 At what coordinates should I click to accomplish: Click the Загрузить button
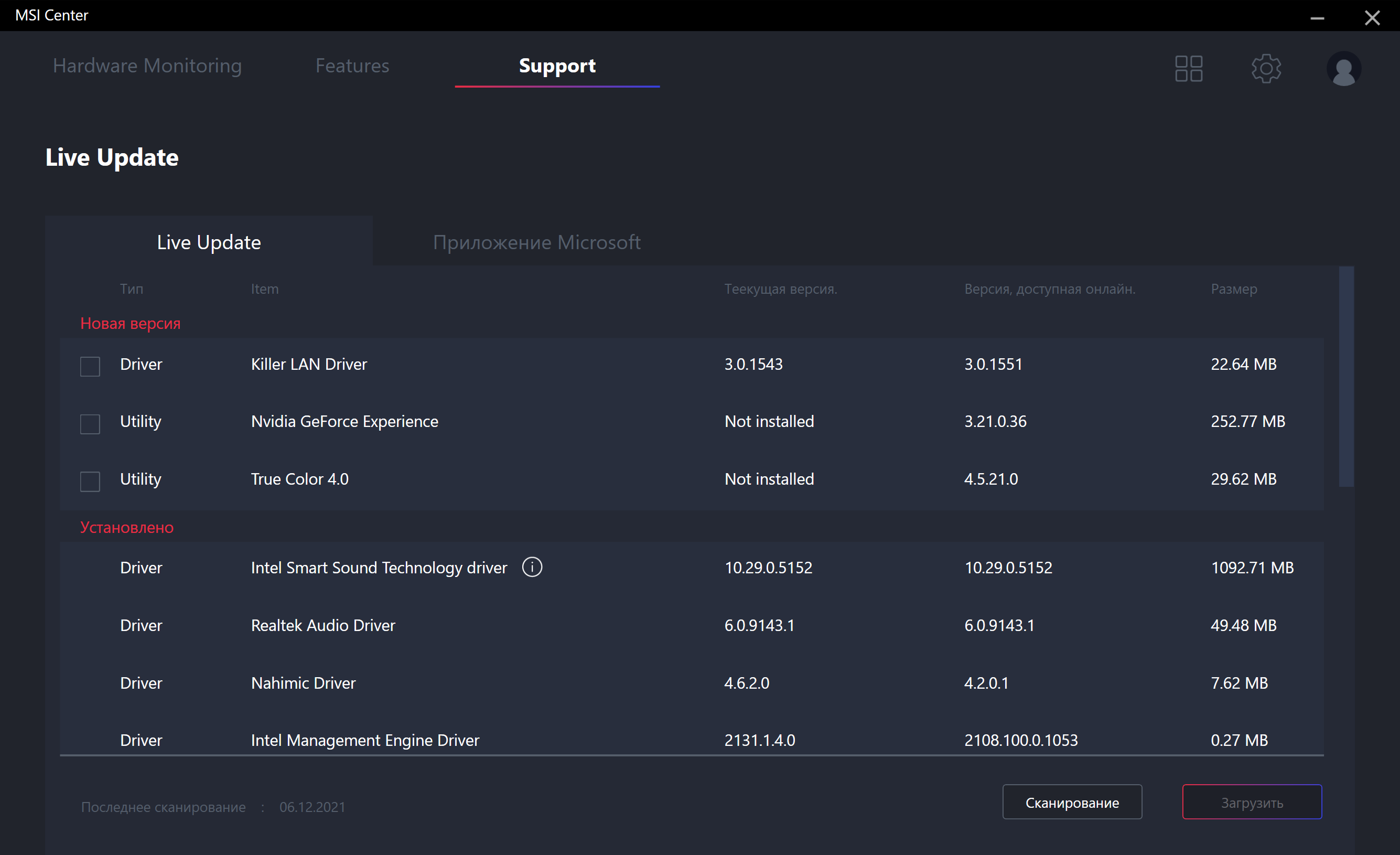tap(1251, 802)
